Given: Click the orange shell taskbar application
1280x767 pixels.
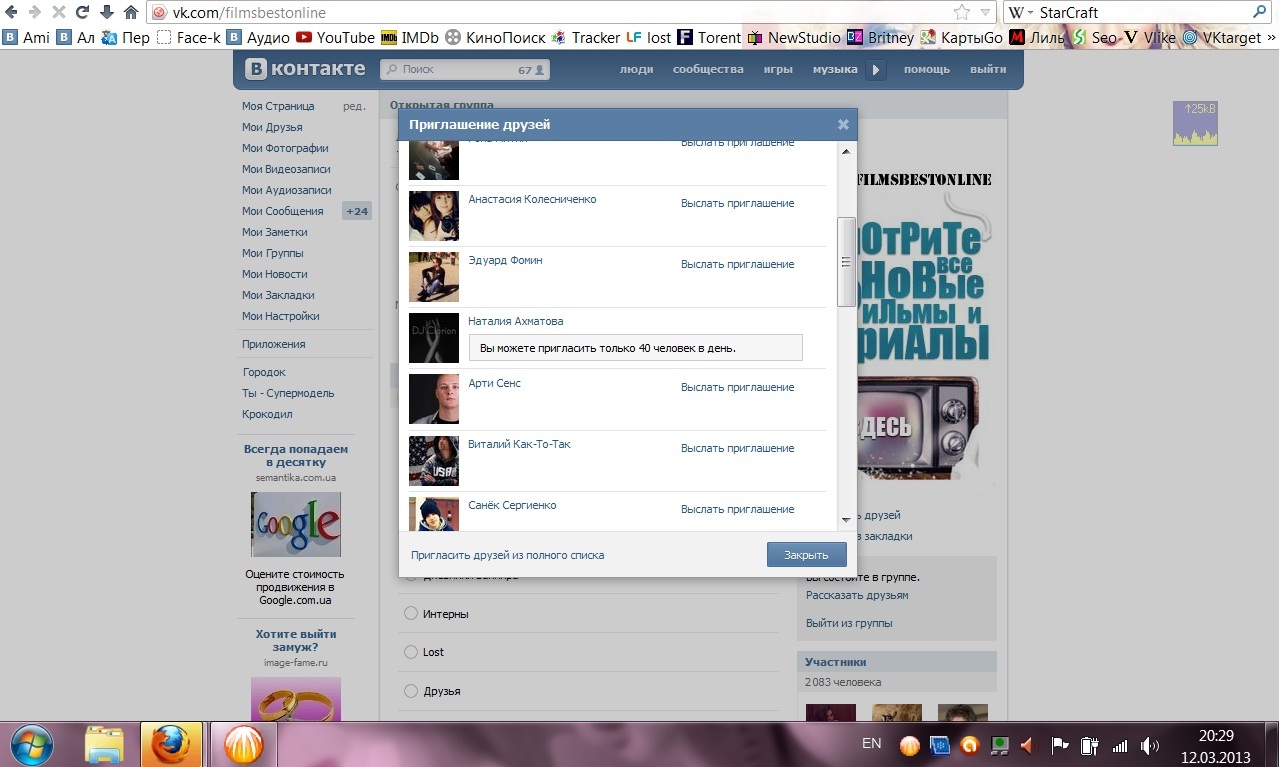Looking at the screenshot, I should pyautogui.click(x=244, y=744).
